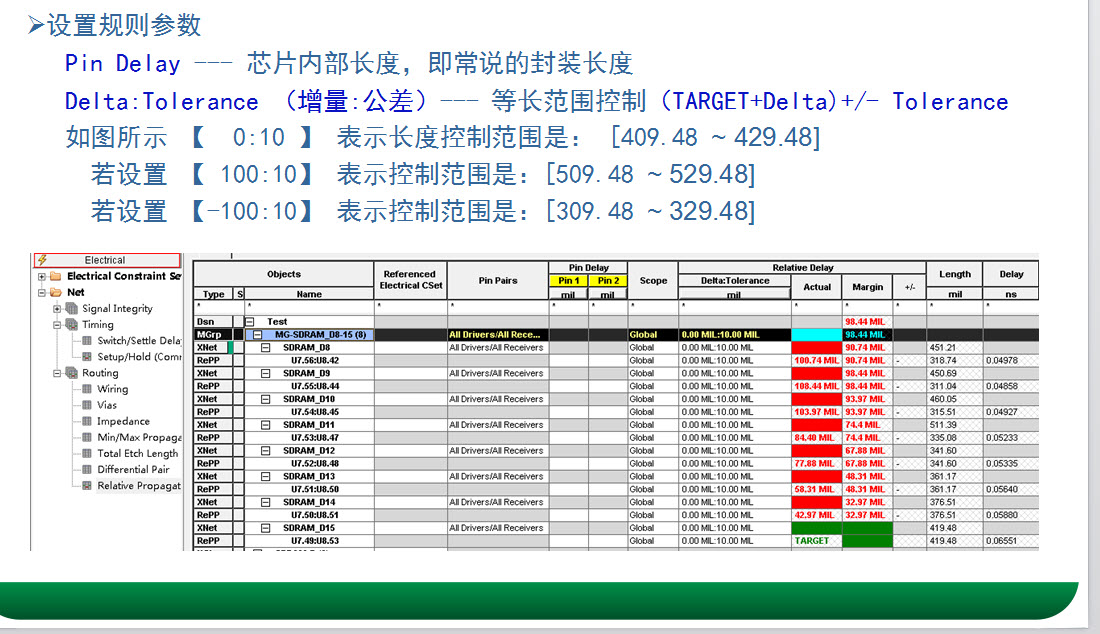Collapse the Timing tree node
Screen dimensions: 1100x634
57,325
